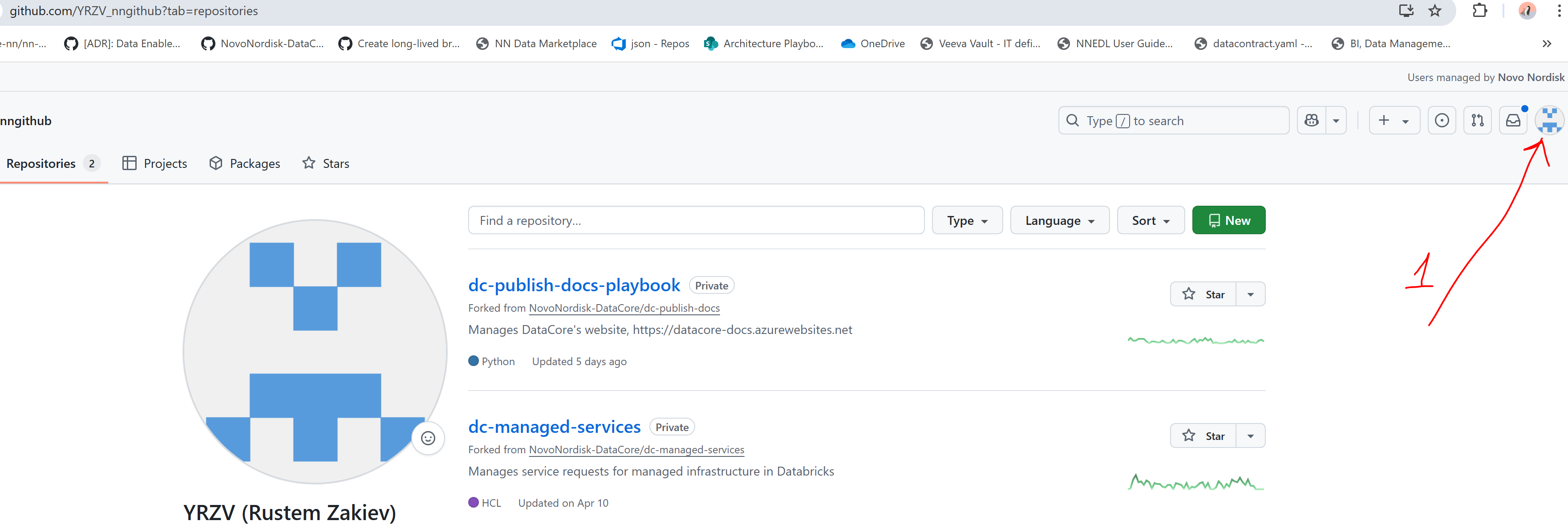This screenshot has width=1568, height=525.
Task: Expand the create-new dropdown arrow
Action: click(1406, 121)
